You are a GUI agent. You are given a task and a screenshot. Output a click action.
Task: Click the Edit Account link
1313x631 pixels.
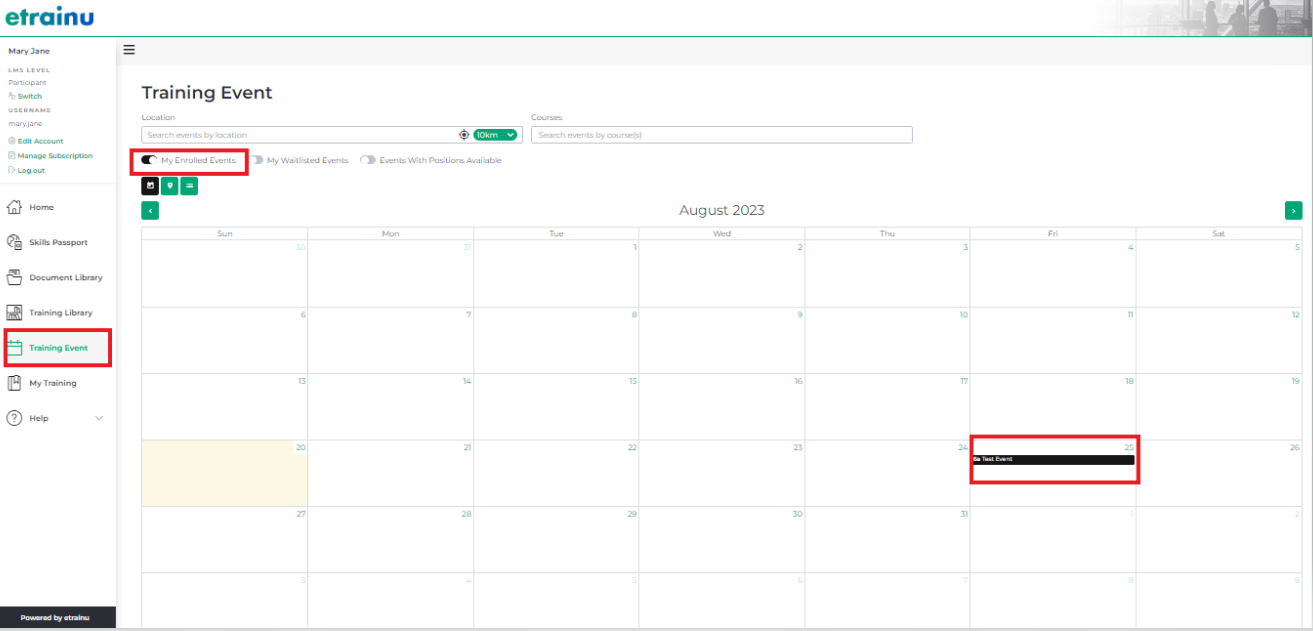(x=40, y=141)
